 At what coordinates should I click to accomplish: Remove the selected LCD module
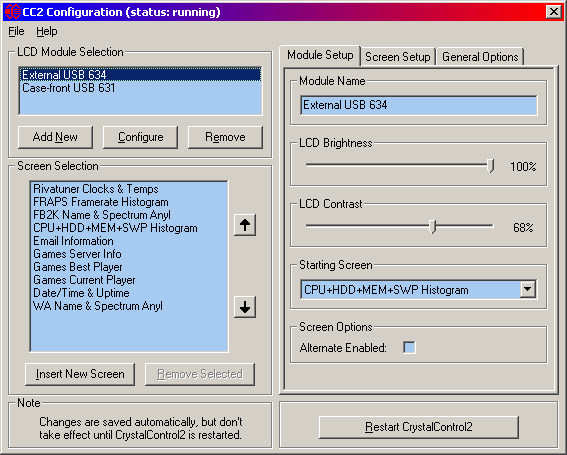[x=225, y=137]
